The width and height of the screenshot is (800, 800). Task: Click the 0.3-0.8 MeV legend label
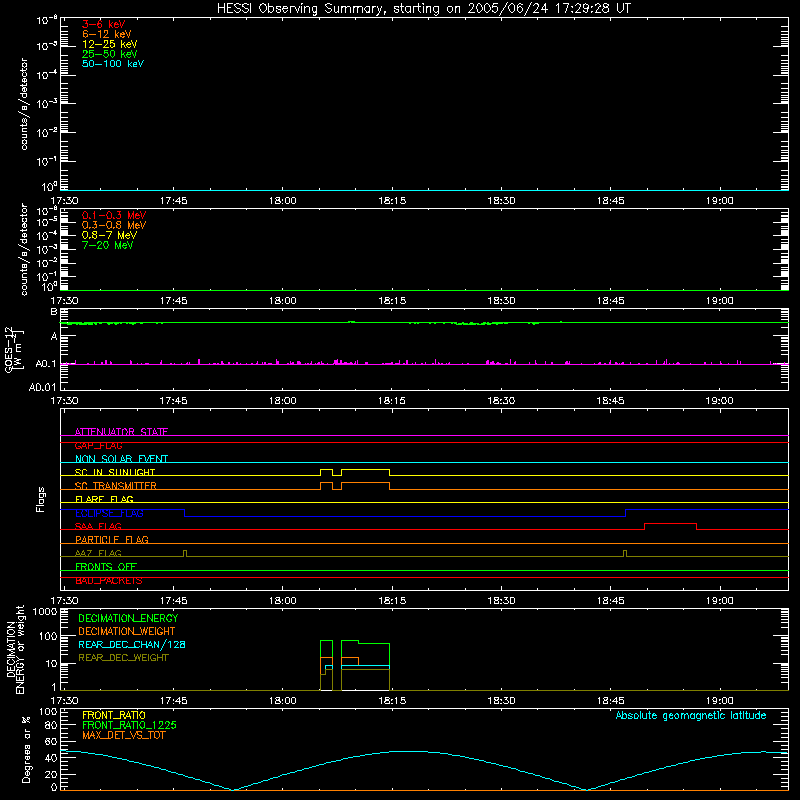point(114,225)
